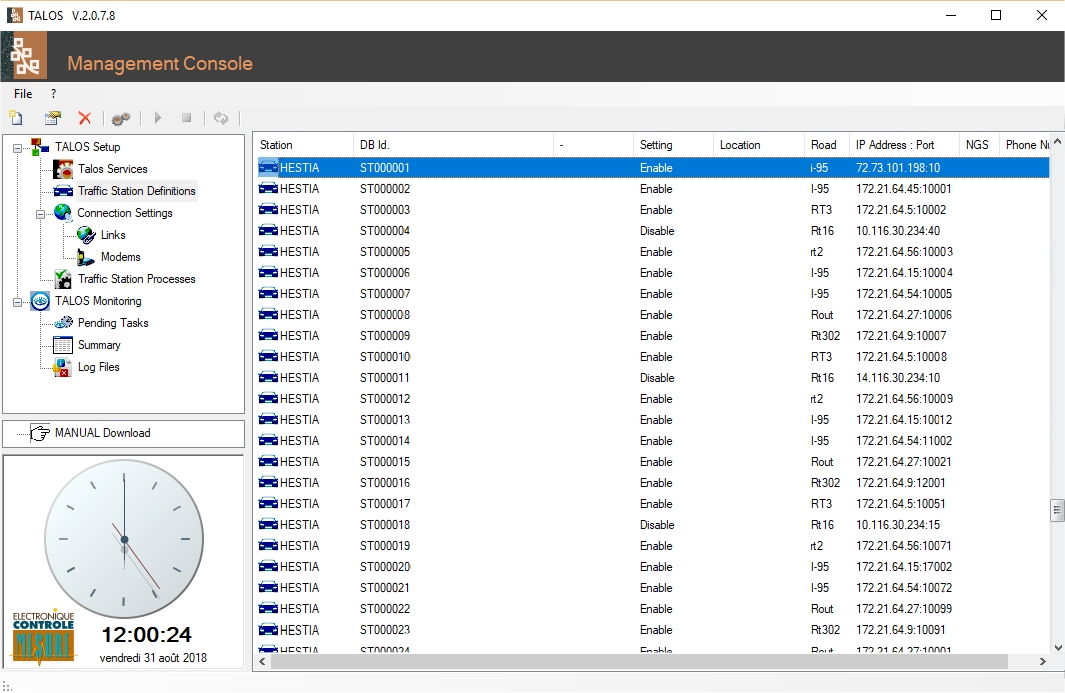Screen dimensions: 1065x693
Task: Click the Traffic Station Definitions car icon
Action: click(63, 191)
